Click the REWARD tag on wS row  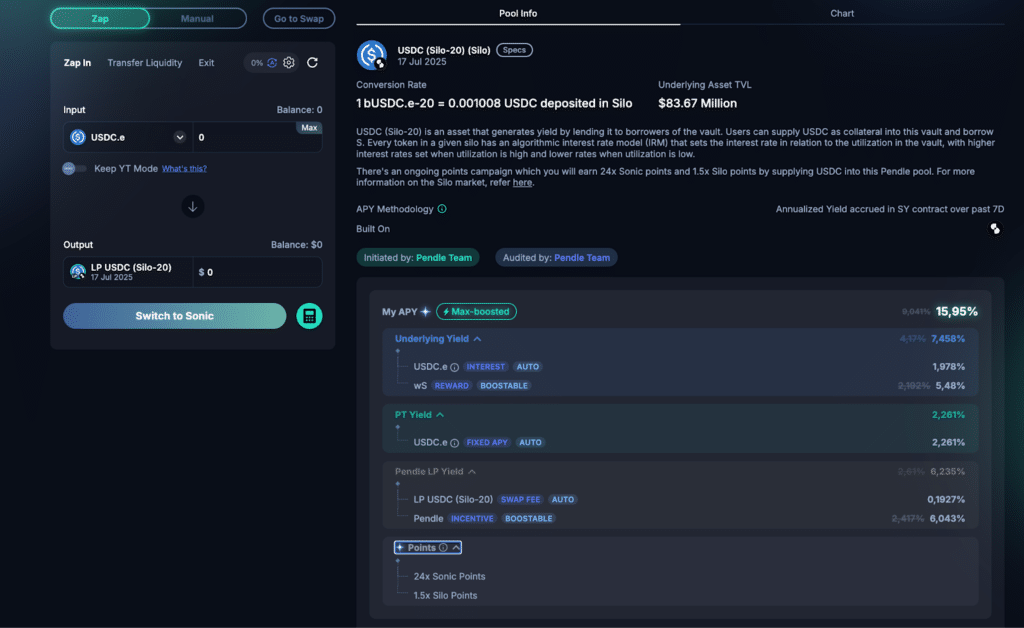pos(451,386)
